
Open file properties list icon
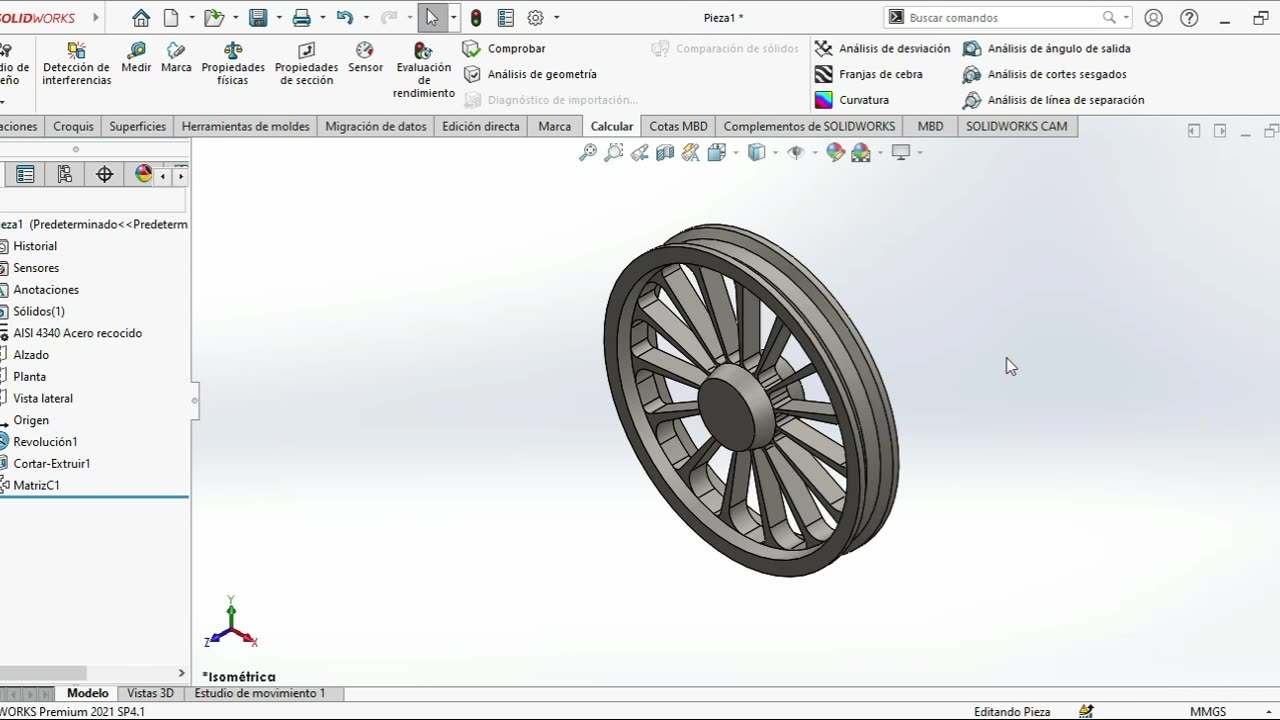coord(505,17)
